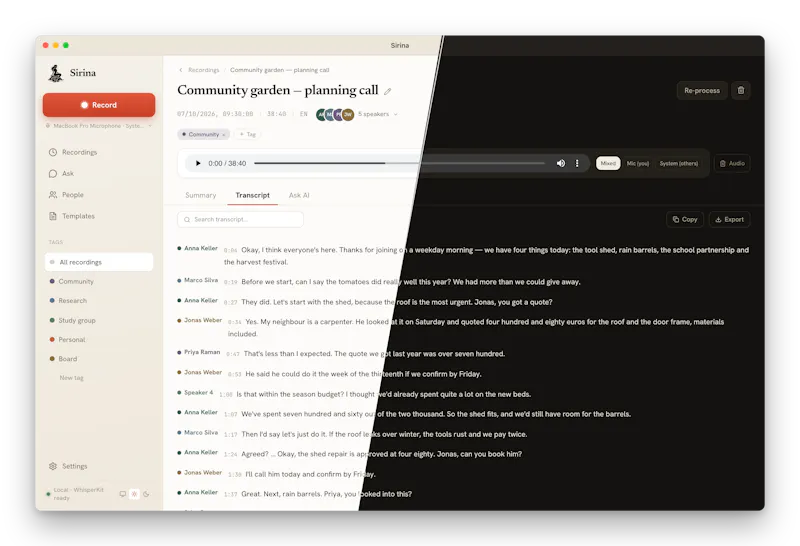
Task: Edit title with the pencil icon
Action: coord(388,91)
